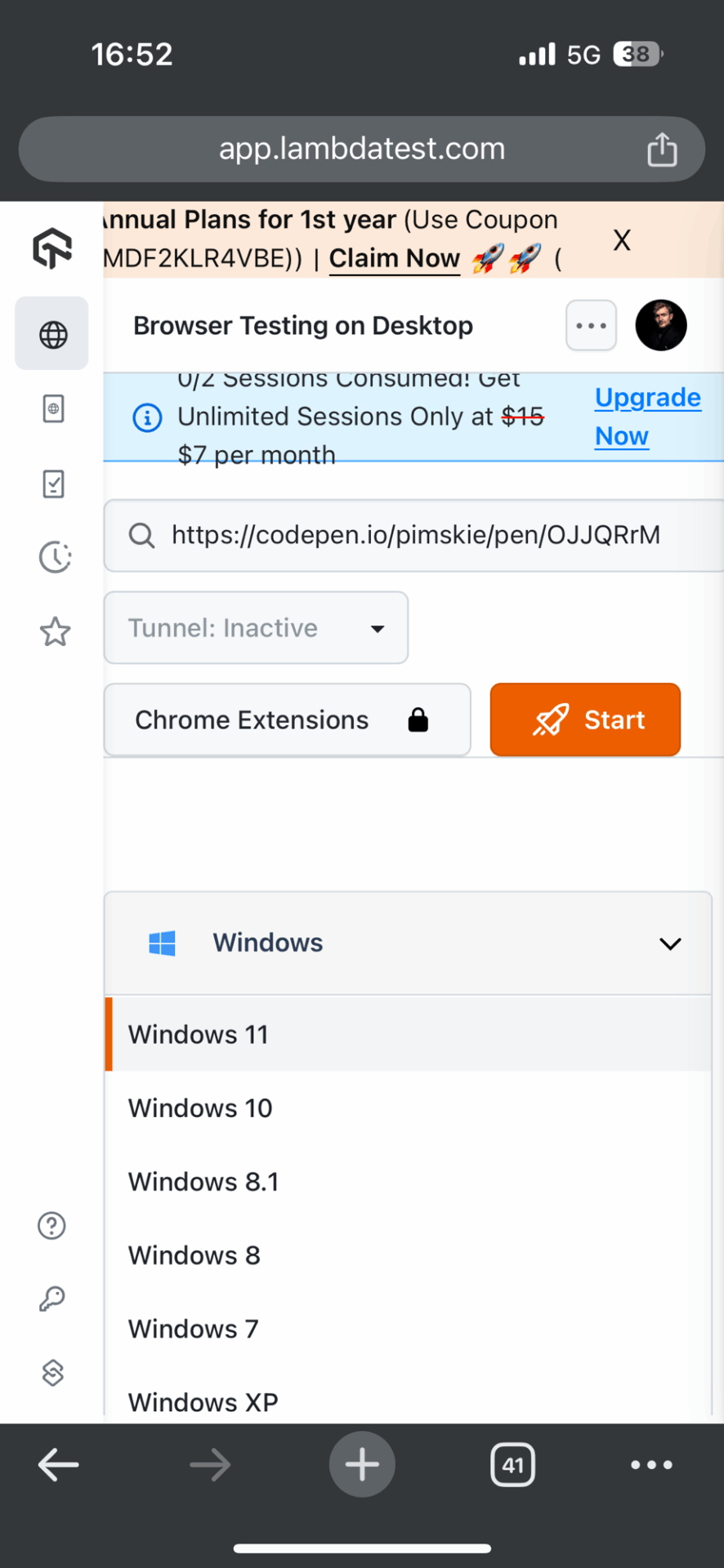The image size is (724, 1568).
Task: Click the checklist document sidebar icon
Action: click(x=53, y=483)
